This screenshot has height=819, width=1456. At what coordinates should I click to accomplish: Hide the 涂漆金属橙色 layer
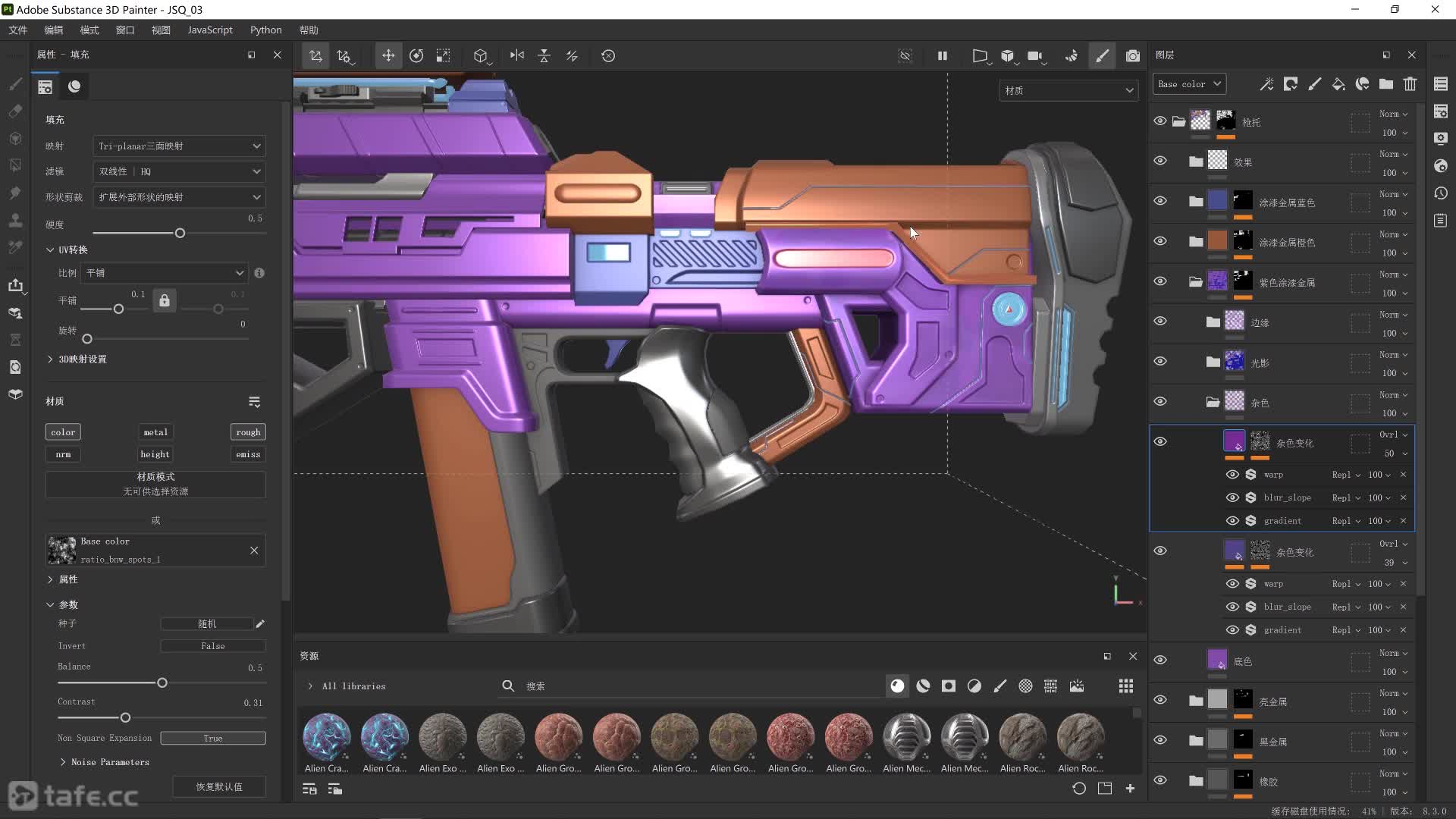pyautogui.click(x=1160, y=241)
